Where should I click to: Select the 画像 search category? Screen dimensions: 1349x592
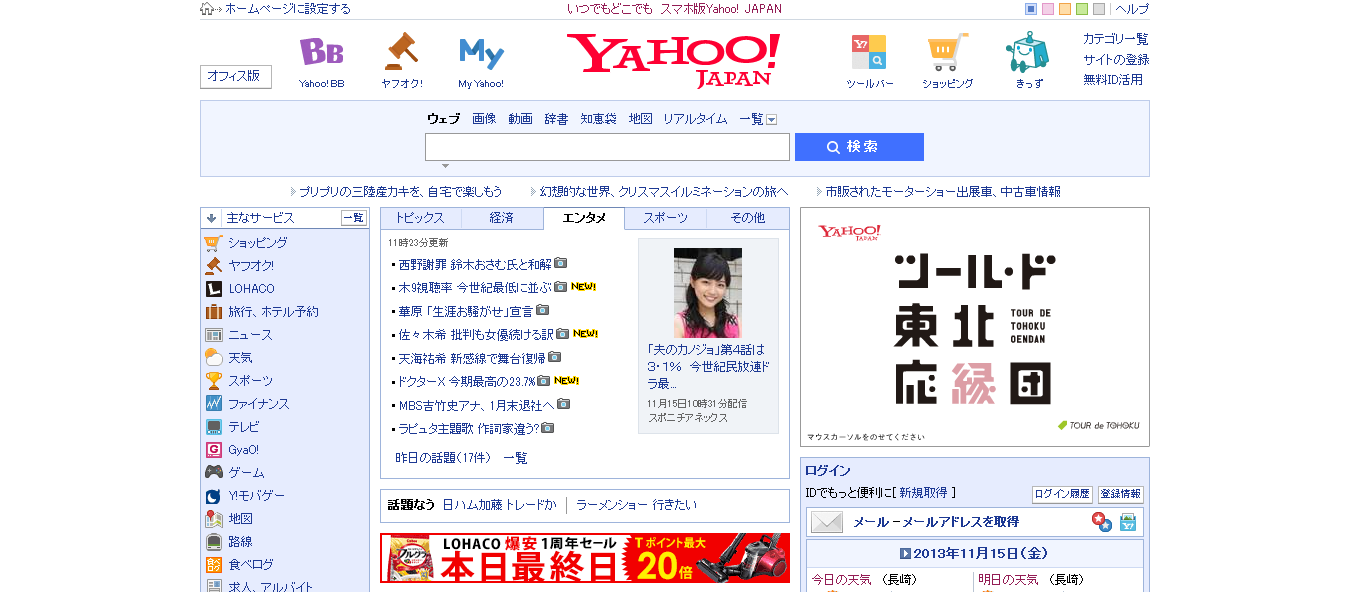484,119
